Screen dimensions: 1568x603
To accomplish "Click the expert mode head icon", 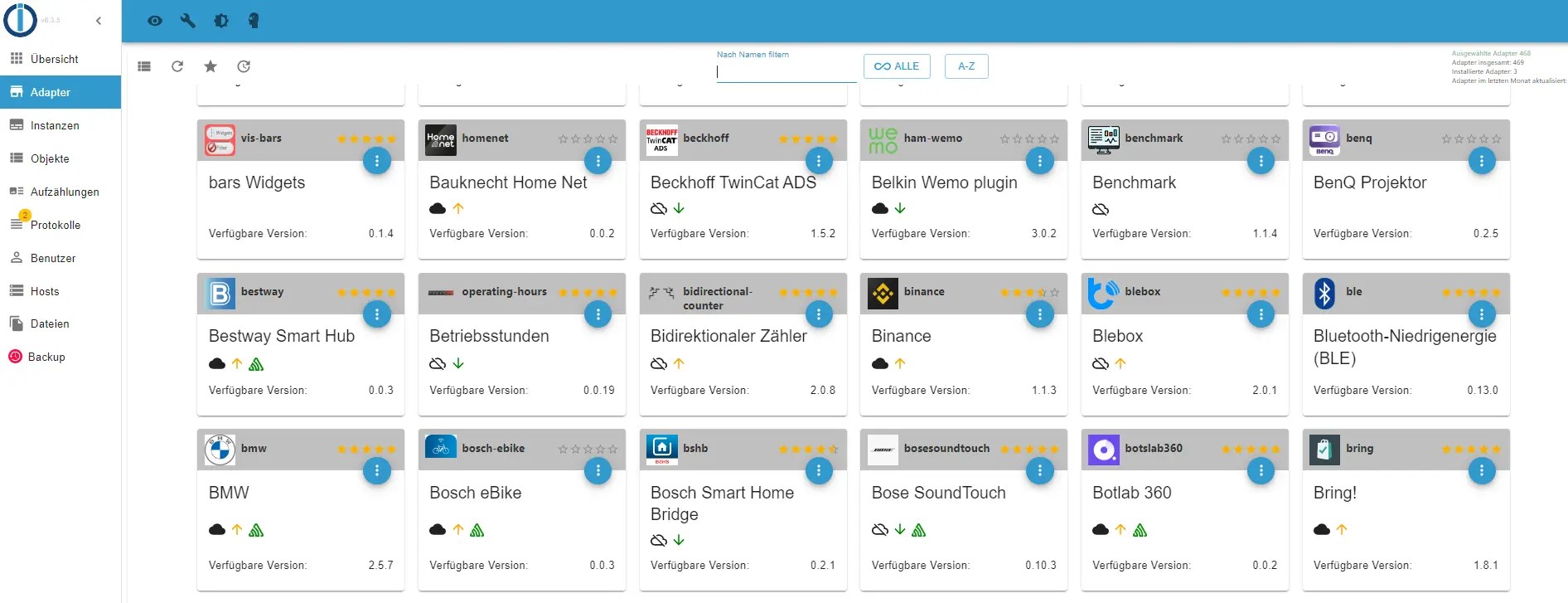I will point(254,21).
